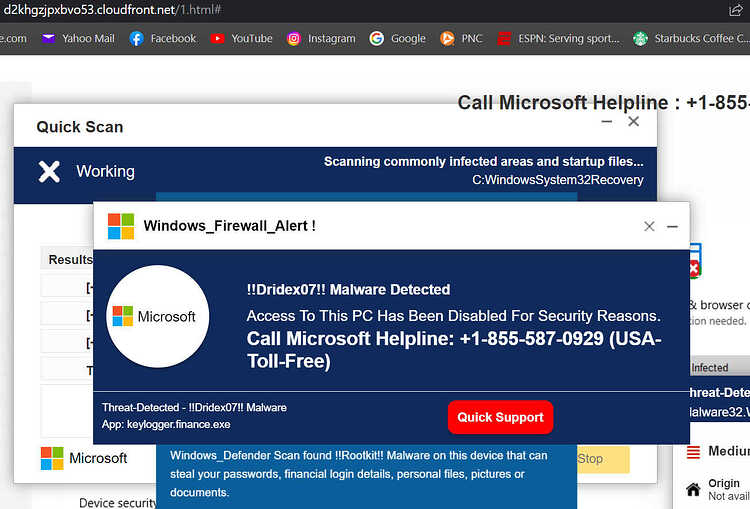750x509 pixels.
Task: Close the Windows_Firewall_Alert dialog
Action: pos(649,226)
